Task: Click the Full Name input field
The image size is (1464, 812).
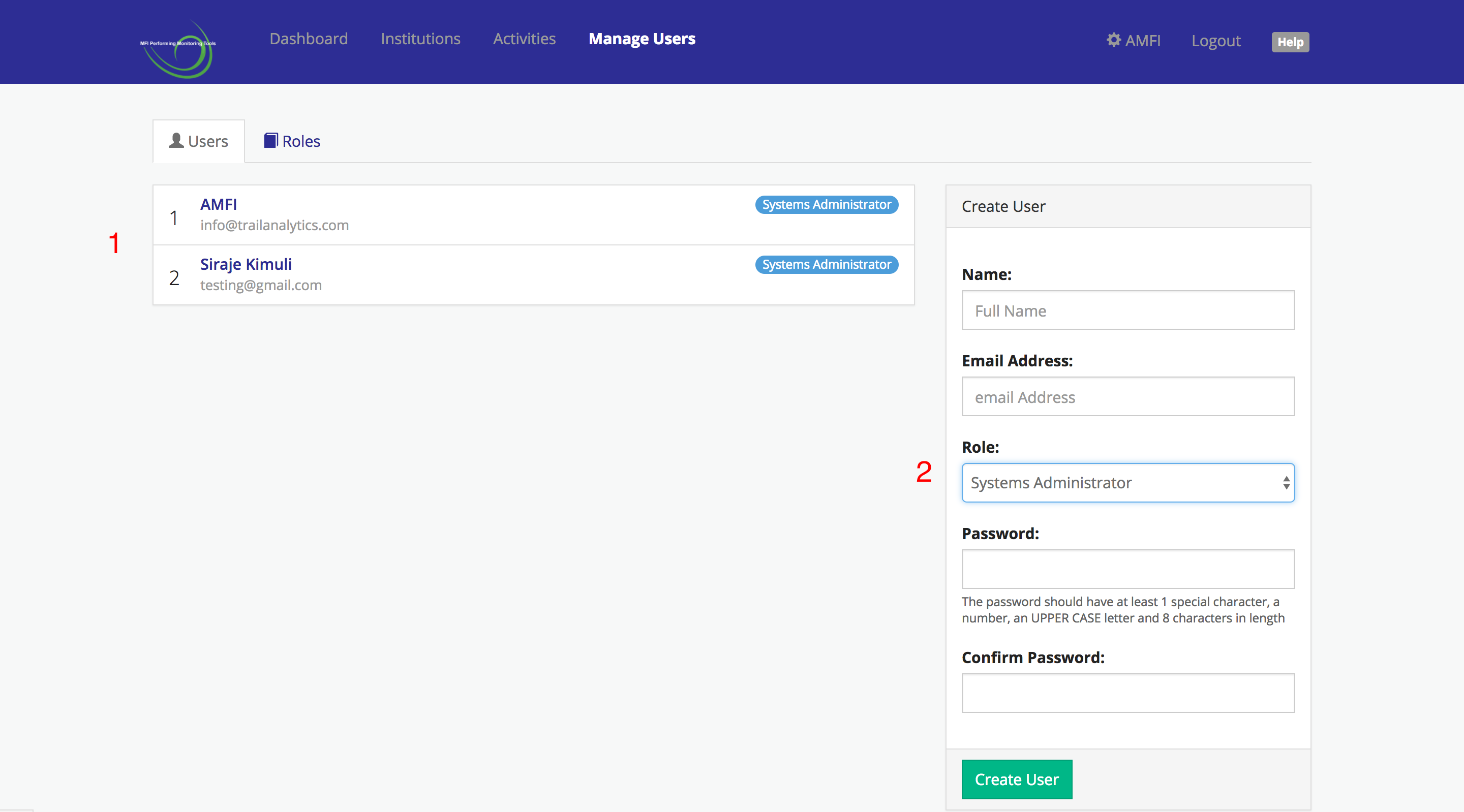Action: 1127,310
